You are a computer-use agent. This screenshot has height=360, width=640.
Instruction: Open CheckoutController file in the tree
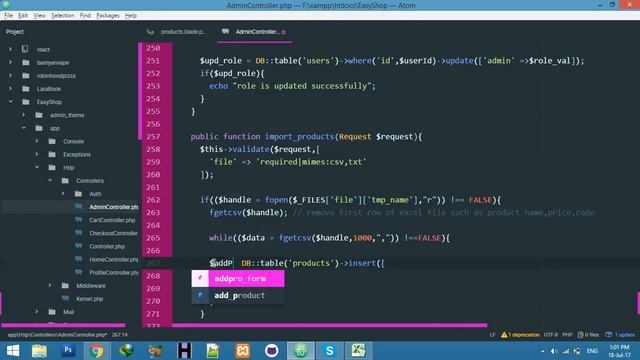coord(113,233)
